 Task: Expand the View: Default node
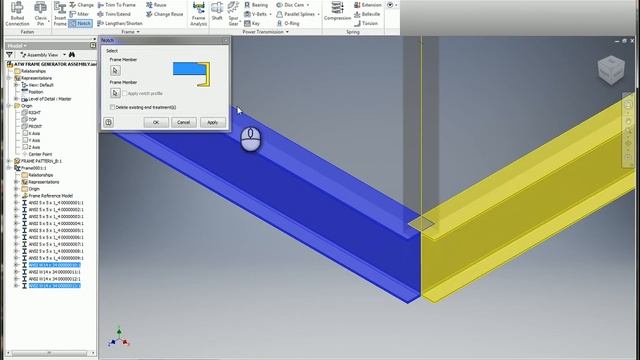(x=16, y=85)
